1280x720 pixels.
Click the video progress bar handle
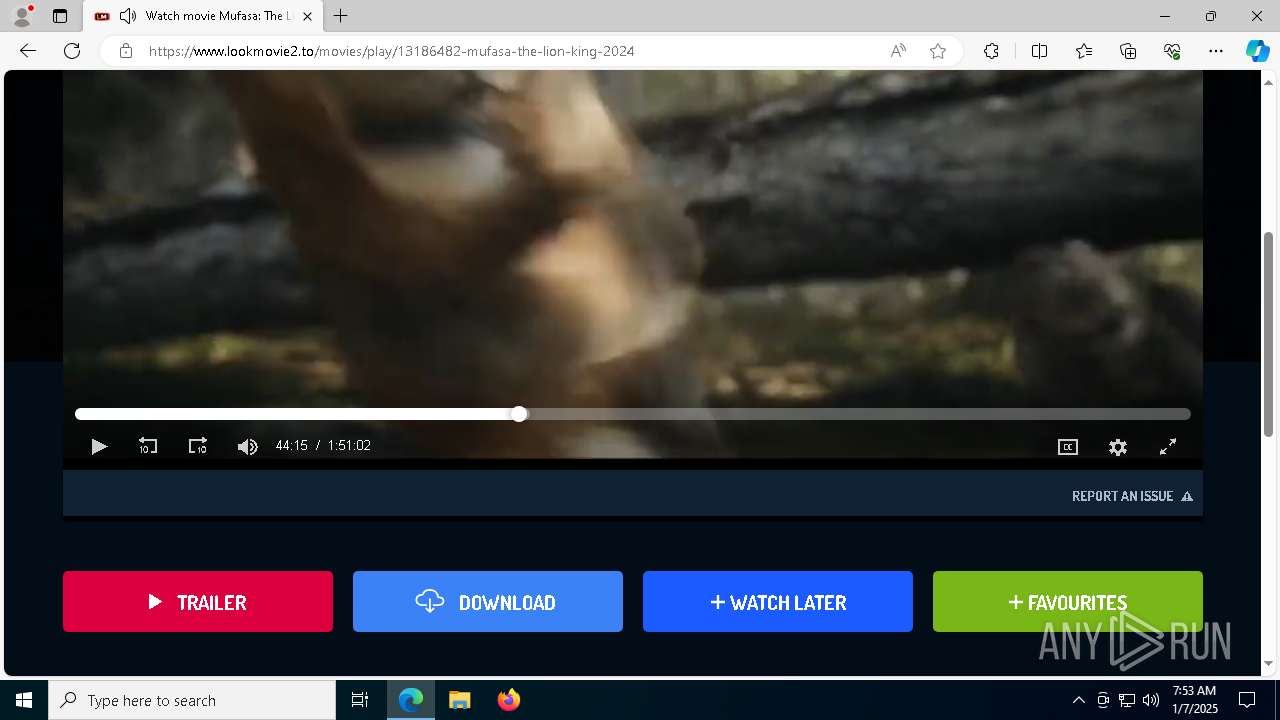tap(519, 414)
